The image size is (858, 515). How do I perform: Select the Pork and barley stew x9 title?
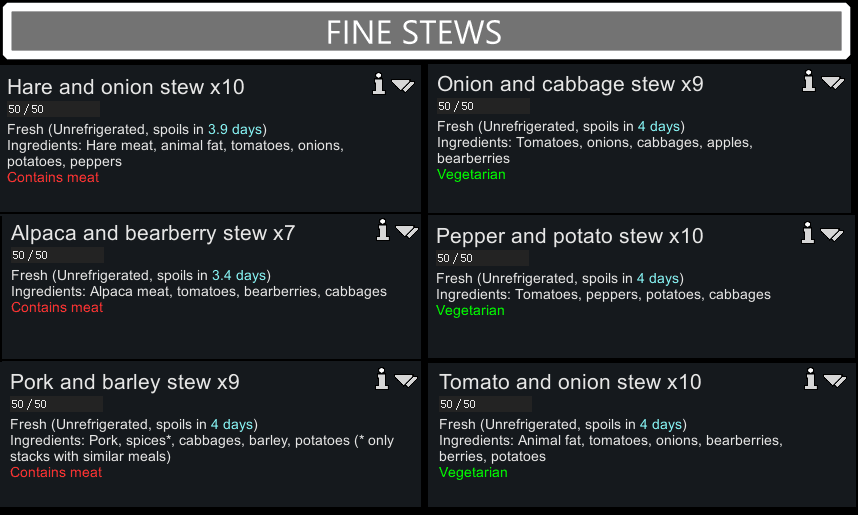pyautogui.click(x=125, y=382)
